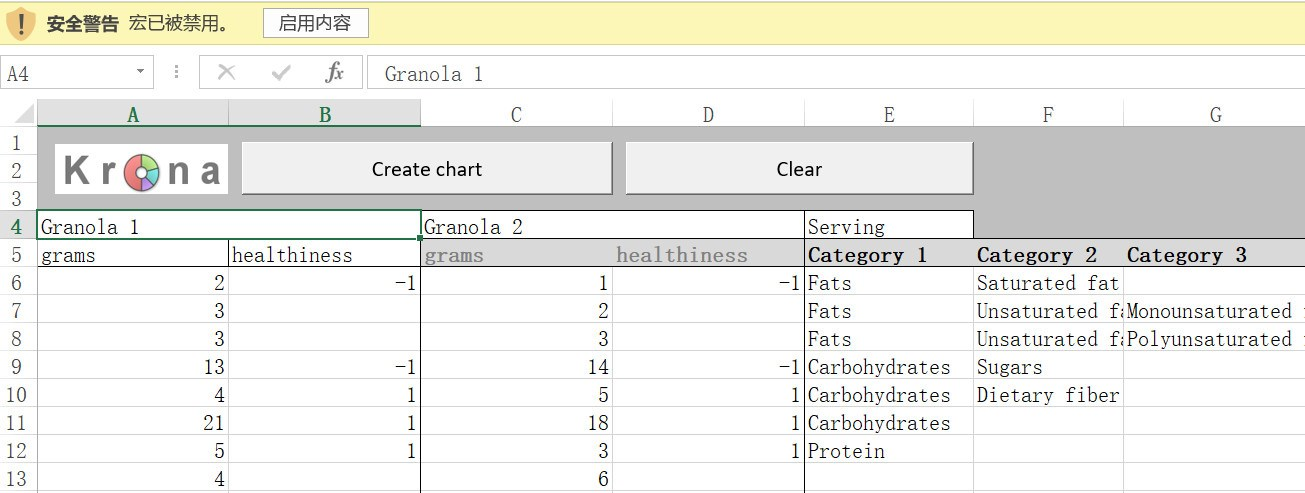
Task: Select column C header
Action: coord(516,114)
